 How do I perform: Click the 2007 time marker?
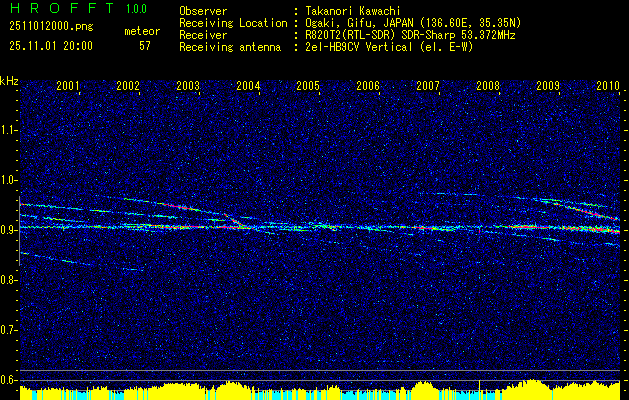pos(428,85)
